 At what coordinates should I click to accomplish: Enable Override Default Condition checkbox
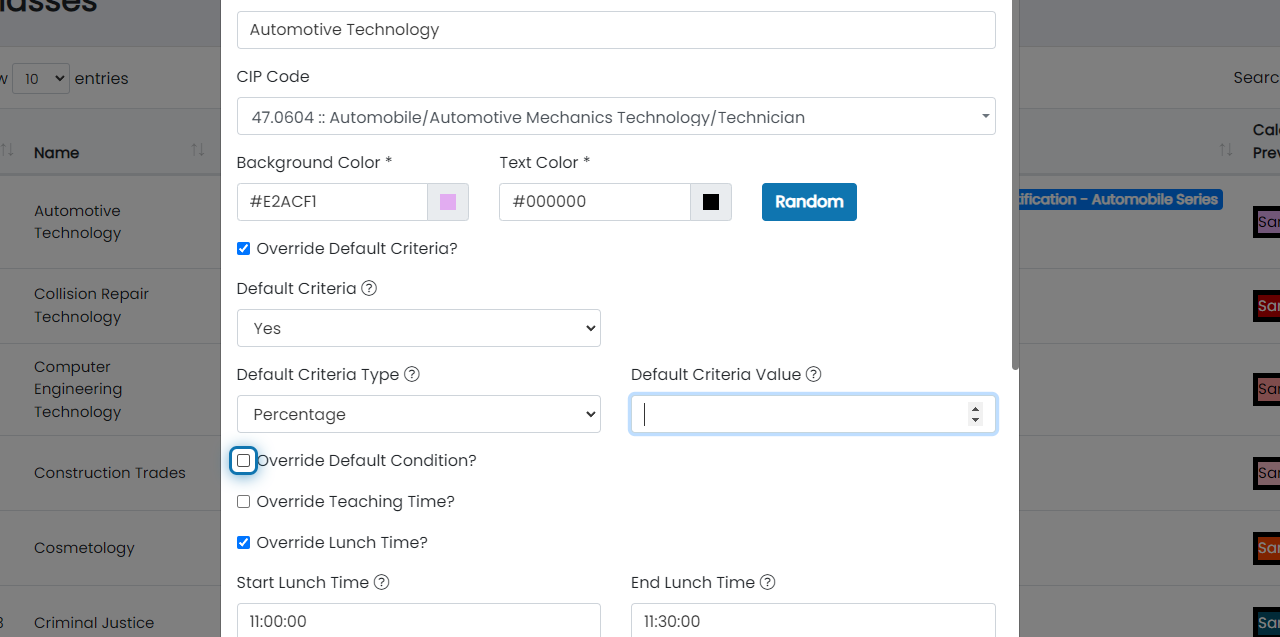pyautogui.click(x=243, y=460)
